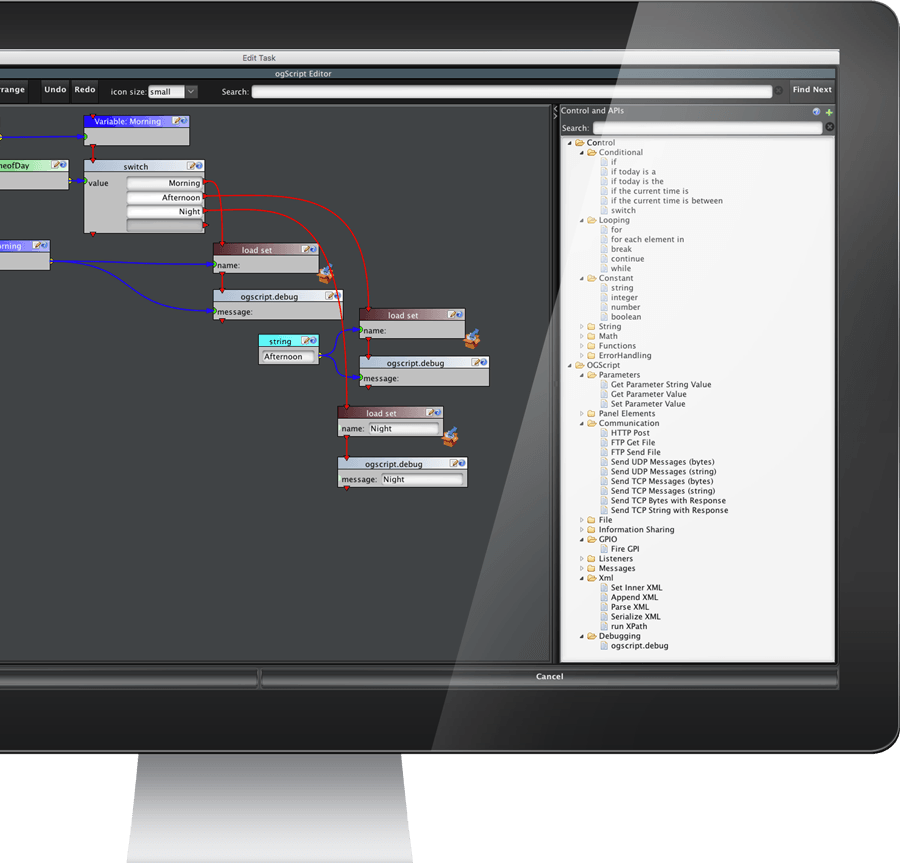Image resolution: width=900 pixels, height=863 pixels.
Task: Click the edit icon on the string block
Action: pyautogui.click(x=305, y=341)
